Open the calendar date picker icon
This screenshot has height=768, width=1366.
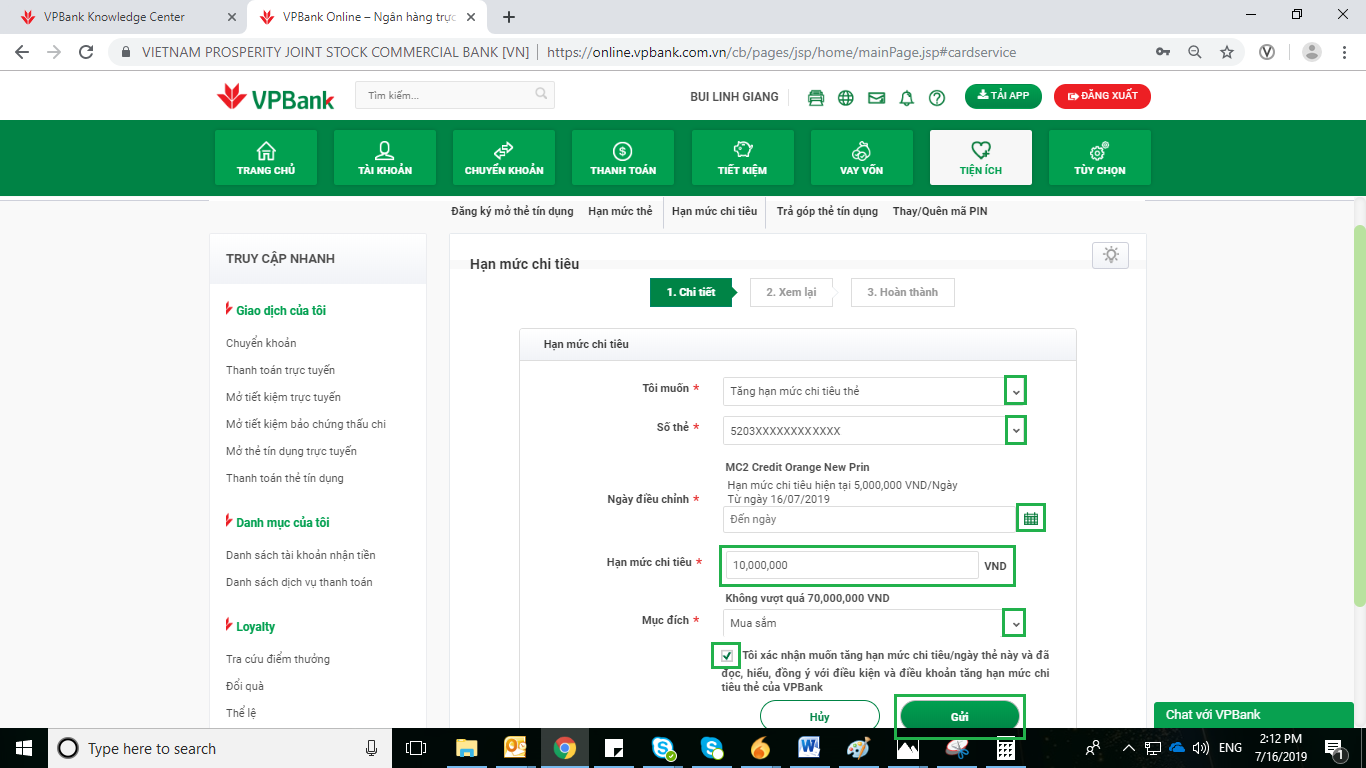1030,518
